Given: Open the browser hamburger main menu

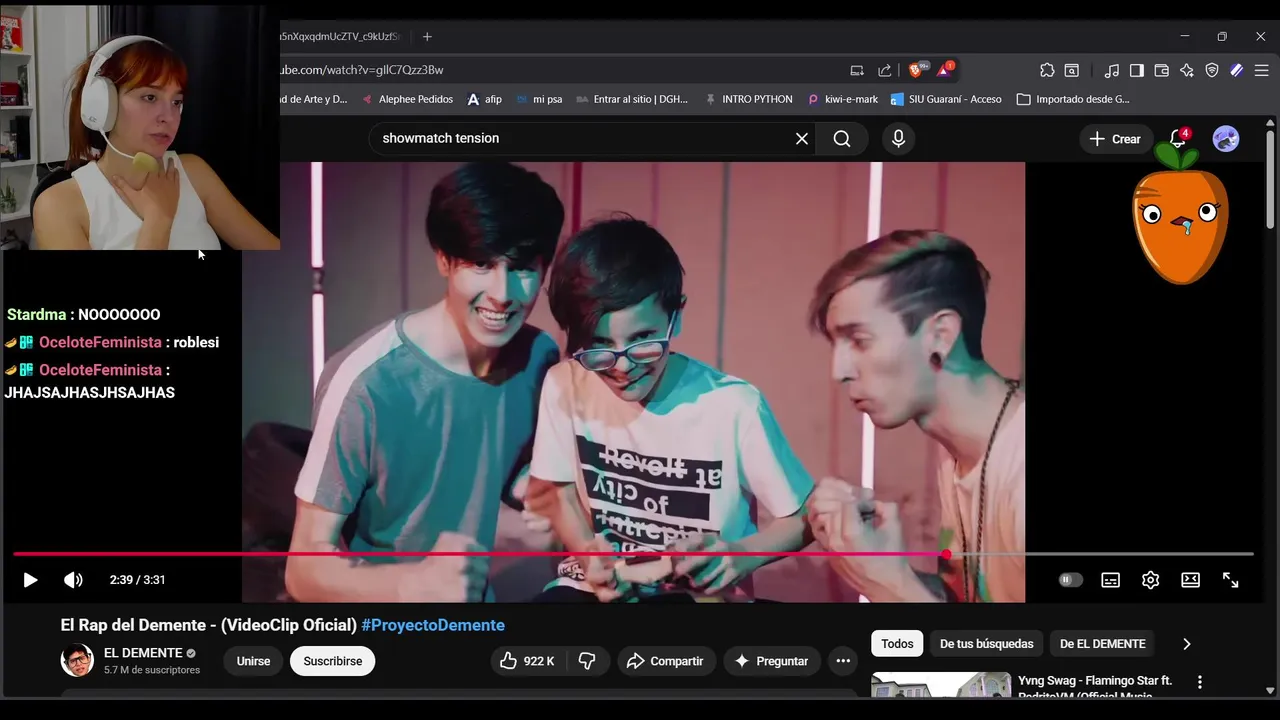Looking at the screenshot, I should coord(1262,70).
